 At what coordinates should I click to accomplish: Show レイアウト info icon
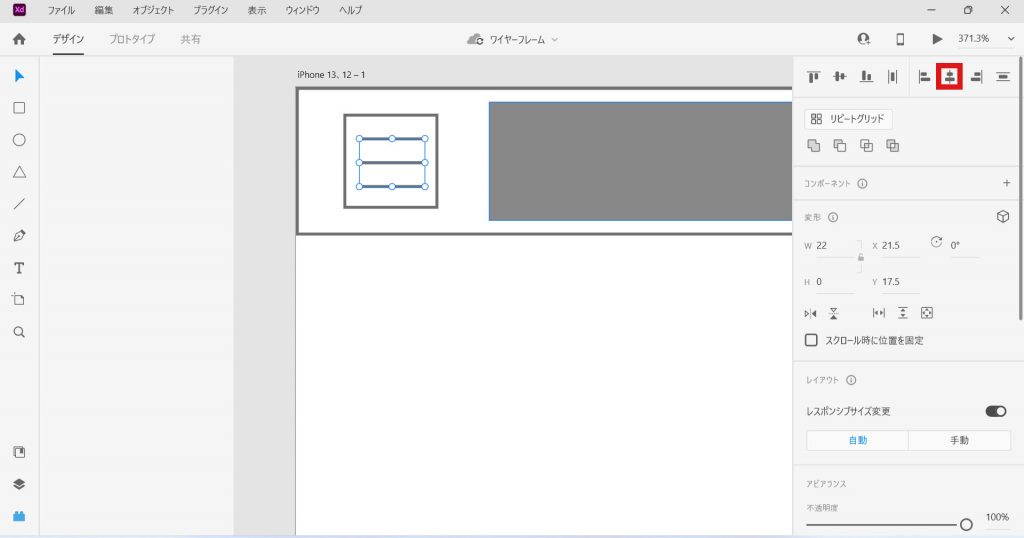point(851,380)
